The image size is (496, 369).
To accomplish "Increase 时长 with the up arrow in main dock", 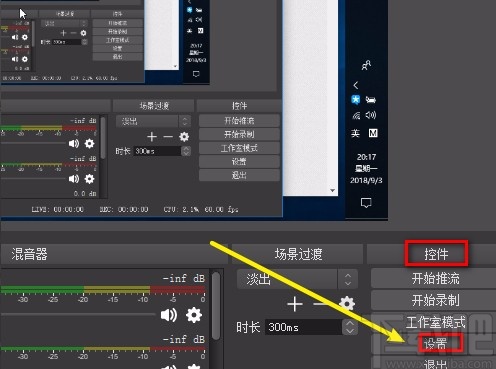I will point(349,323).
